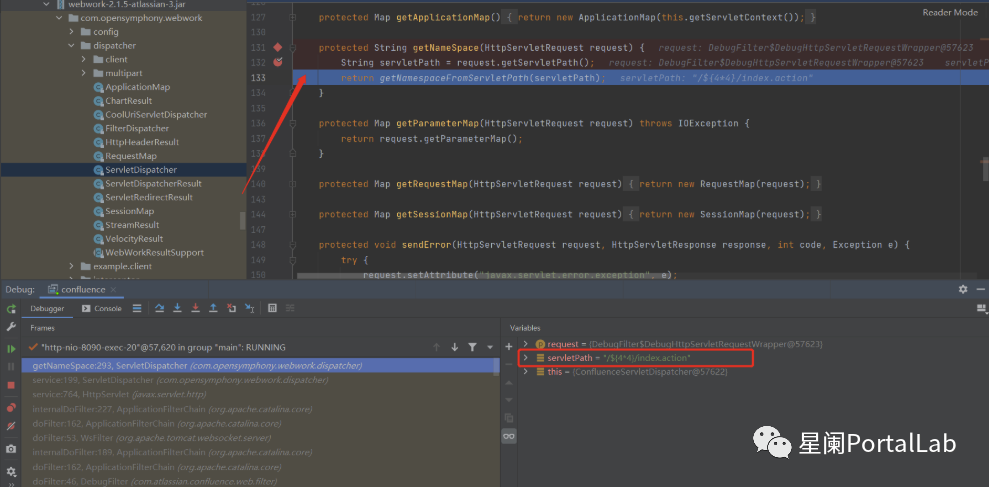Viewport: 989px width, 487px height.
Task: Add a new watch with plus icon
Action: (509, 347)
